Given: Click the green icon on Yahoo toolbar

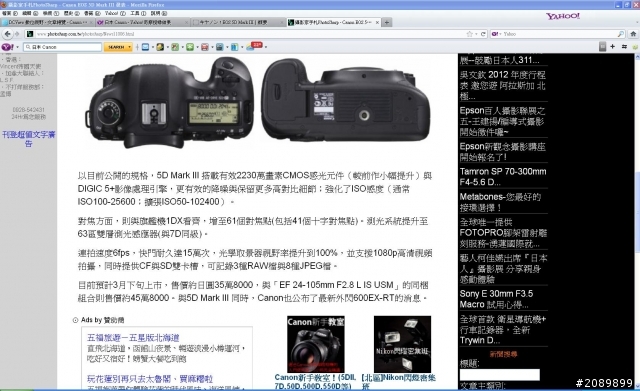Looking at the screenshot, I should click(190, 47).
